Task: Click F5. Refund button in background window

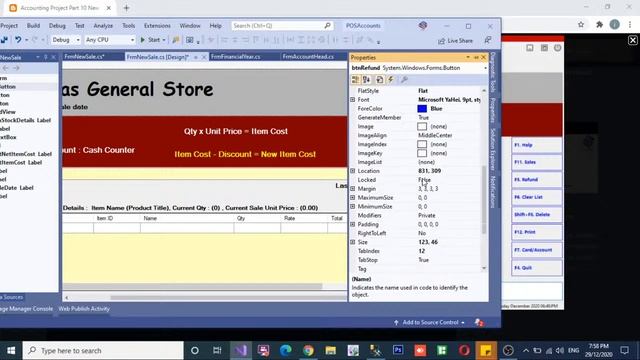Action: (x=536, y=180)
